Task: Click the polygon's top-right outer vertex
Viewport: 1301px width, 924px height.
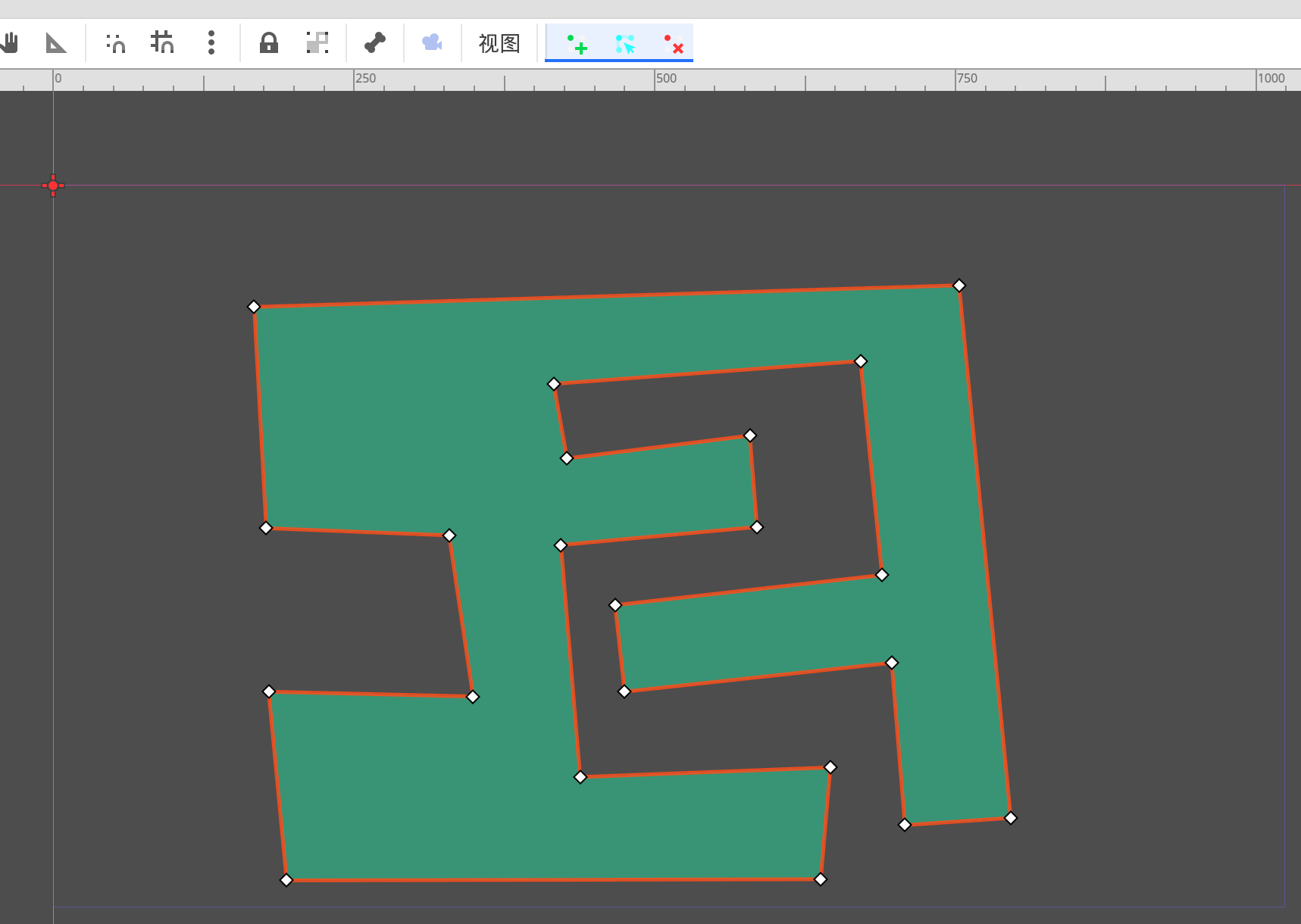Action: tap(959, 286)
